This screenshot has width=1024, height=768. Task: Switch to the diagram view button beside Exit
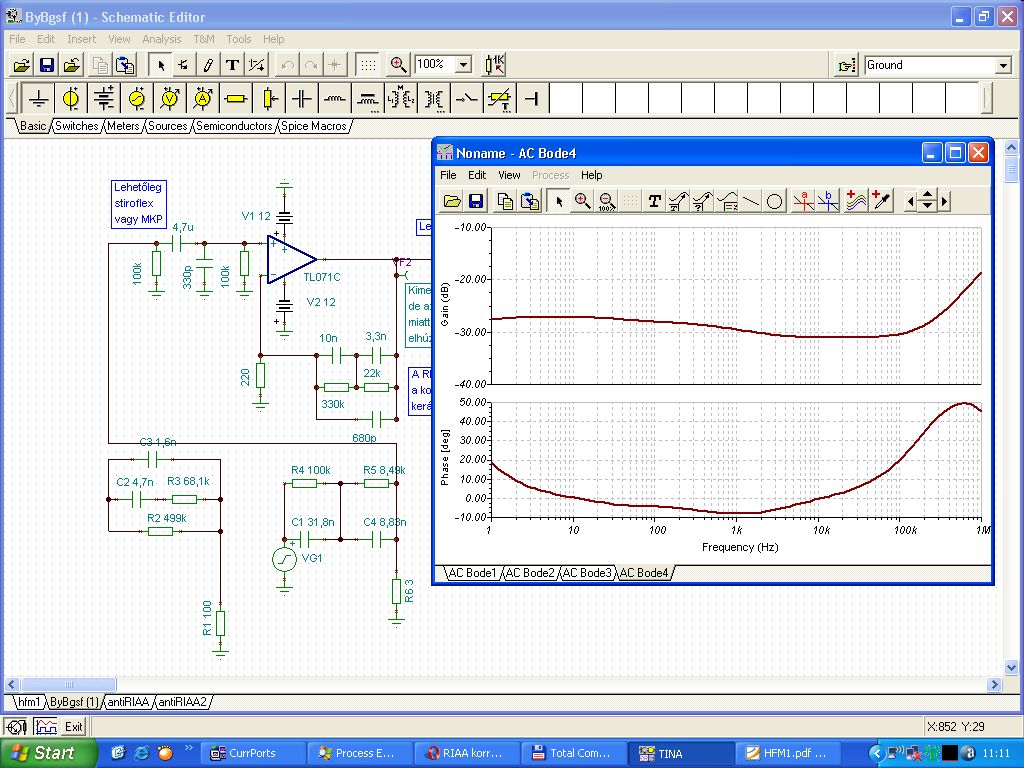(45, 726)
